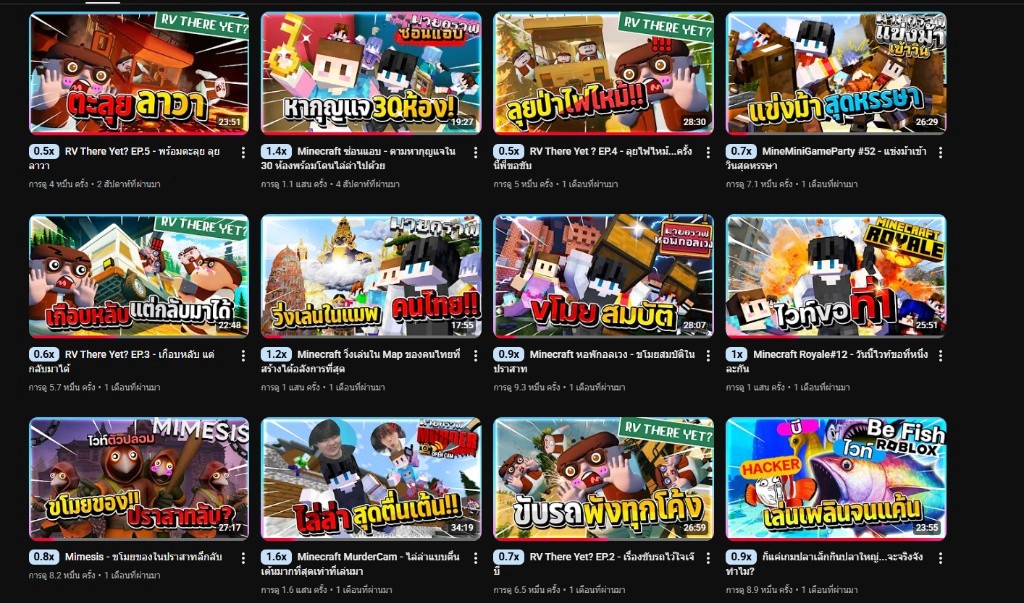This screenshot has height=603, width=1024.
Task: Play the Thai temple map thumbnail video
Action: [371, 276]
